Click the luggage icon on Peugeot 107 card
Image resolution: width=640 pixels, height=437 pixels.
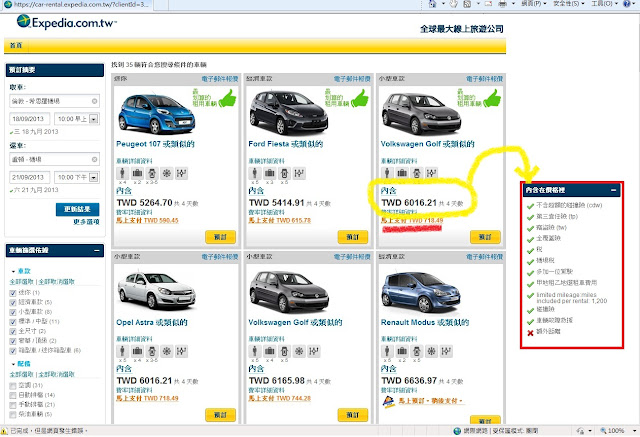click(x=137, y=173)
